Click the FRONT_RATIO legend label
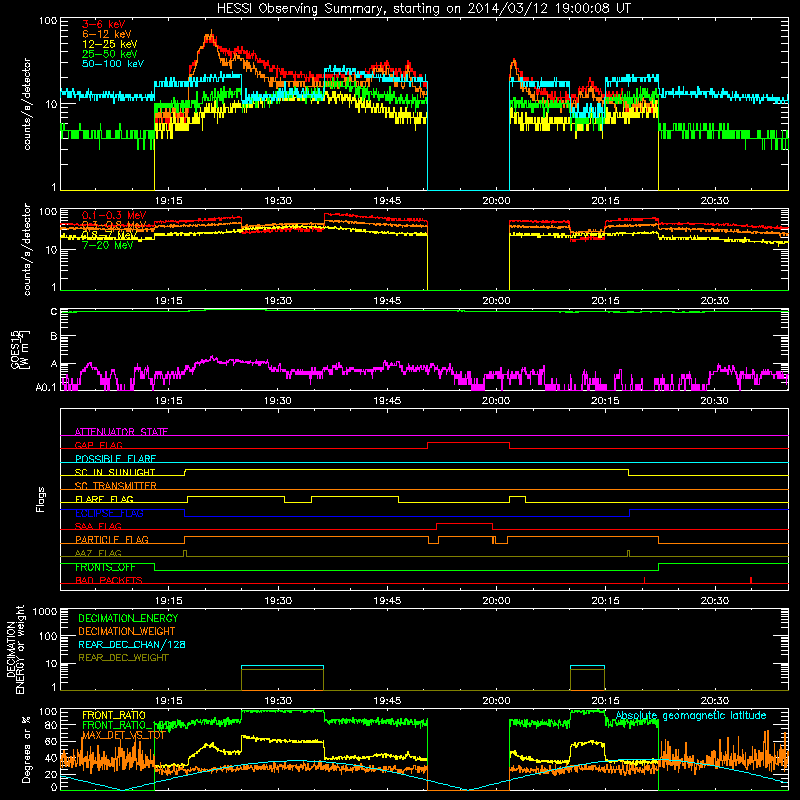This screenshot has width=800, height=800. click(114, 715)
